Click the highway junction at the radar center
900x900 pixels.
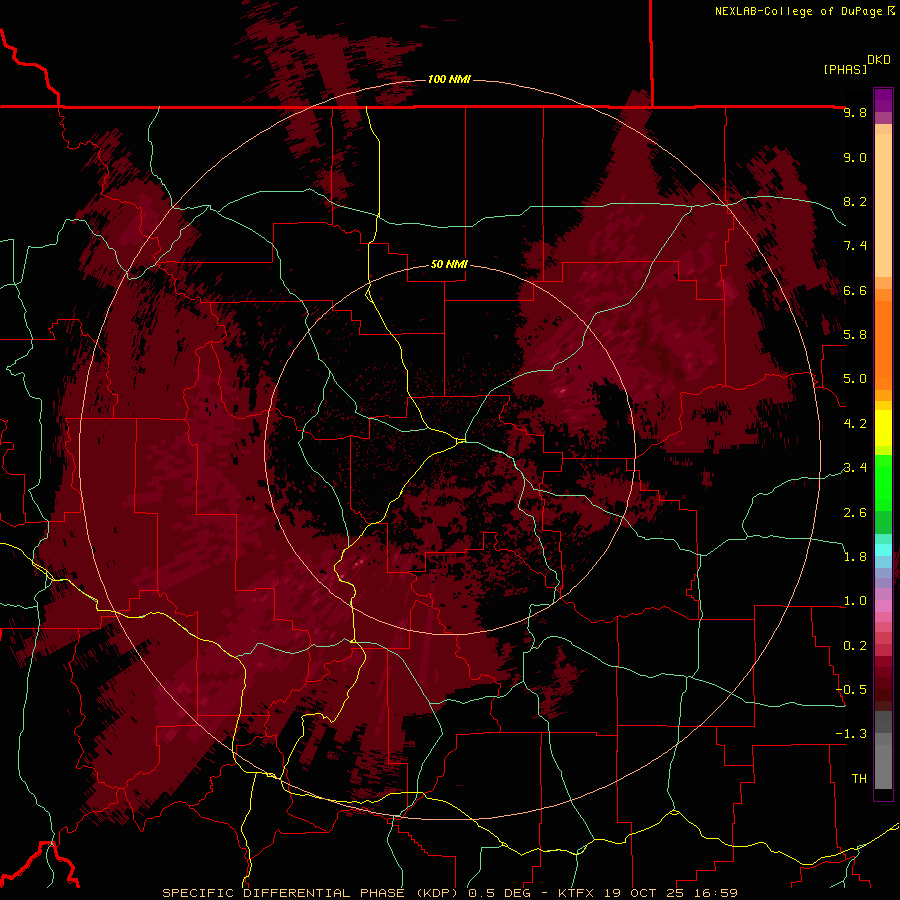click(460, 441)
